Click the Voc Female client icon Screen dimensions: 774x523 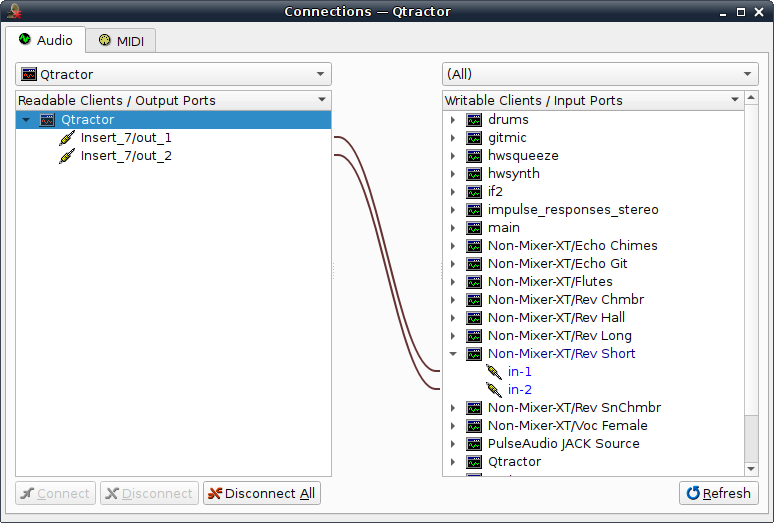[x=474, y=426]
